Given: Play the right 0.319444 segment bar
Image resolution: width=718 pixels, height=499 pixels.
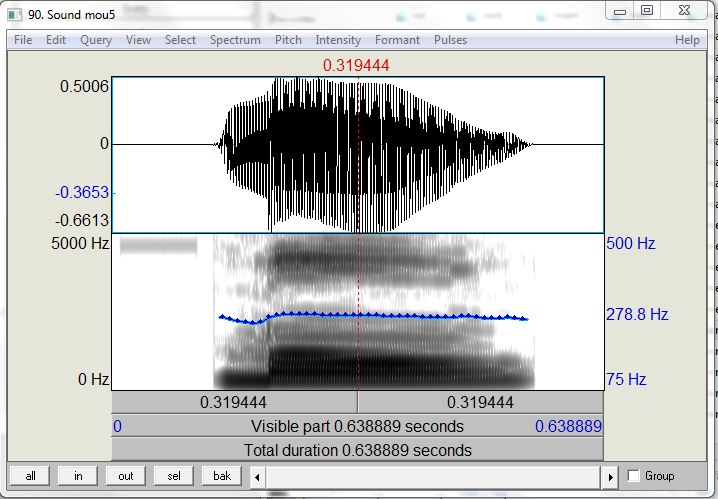Looking at the screenshot, I should click(480, 402).
